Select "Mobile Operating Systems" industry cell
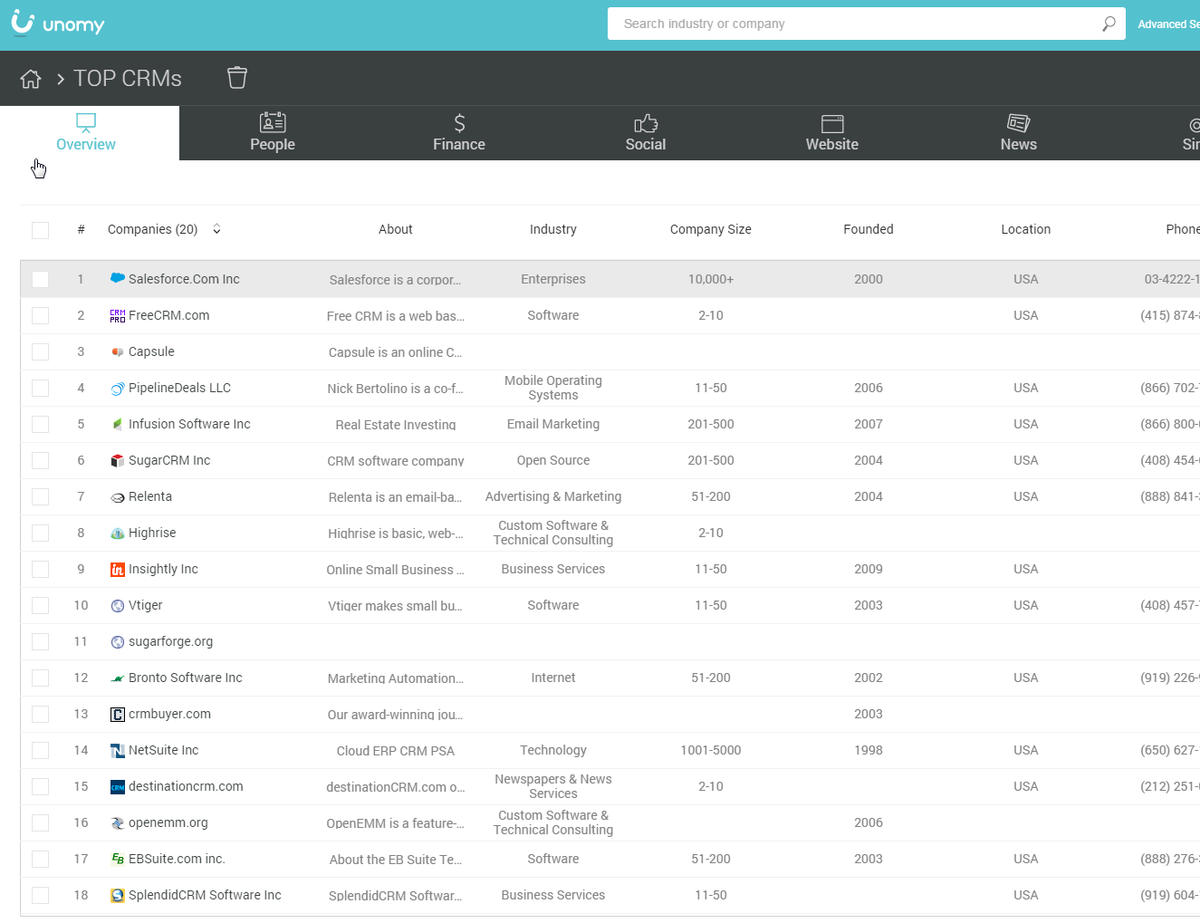The width and height of the screenshot is (1200, 923). click(x=553, y=388)
